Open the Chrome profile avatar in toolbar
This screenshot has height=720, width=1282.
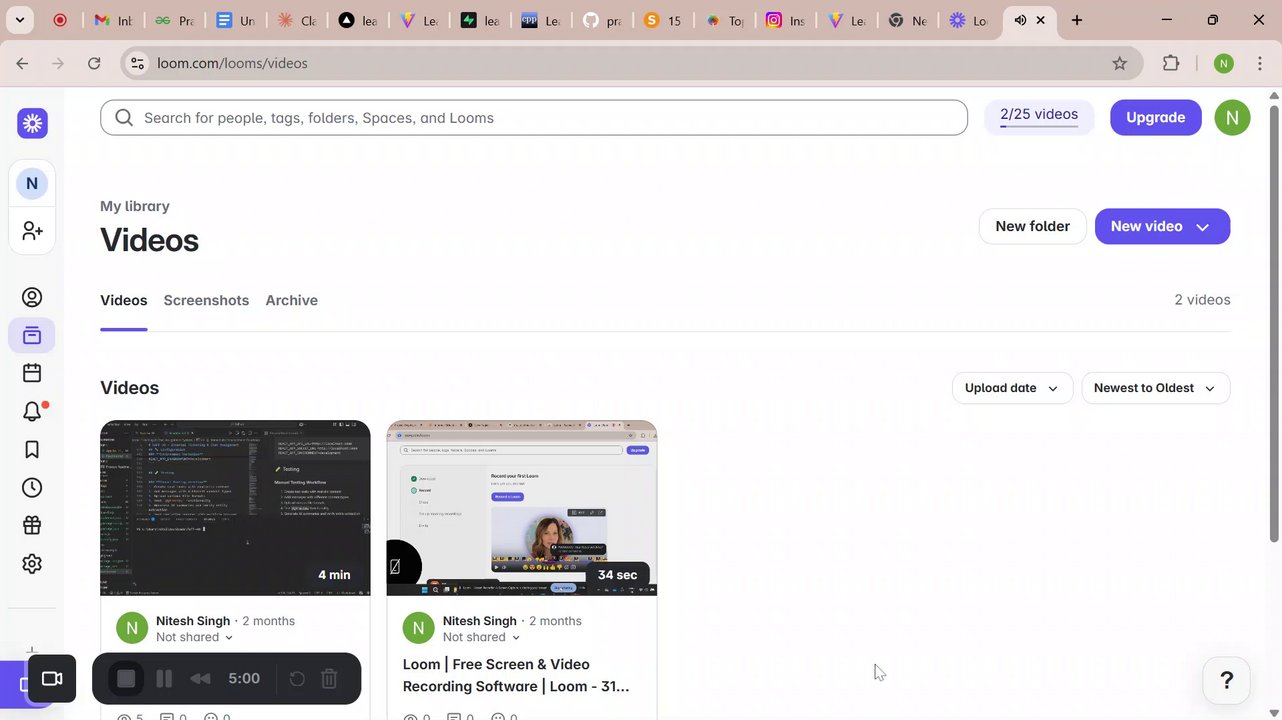click(1223, 63)
